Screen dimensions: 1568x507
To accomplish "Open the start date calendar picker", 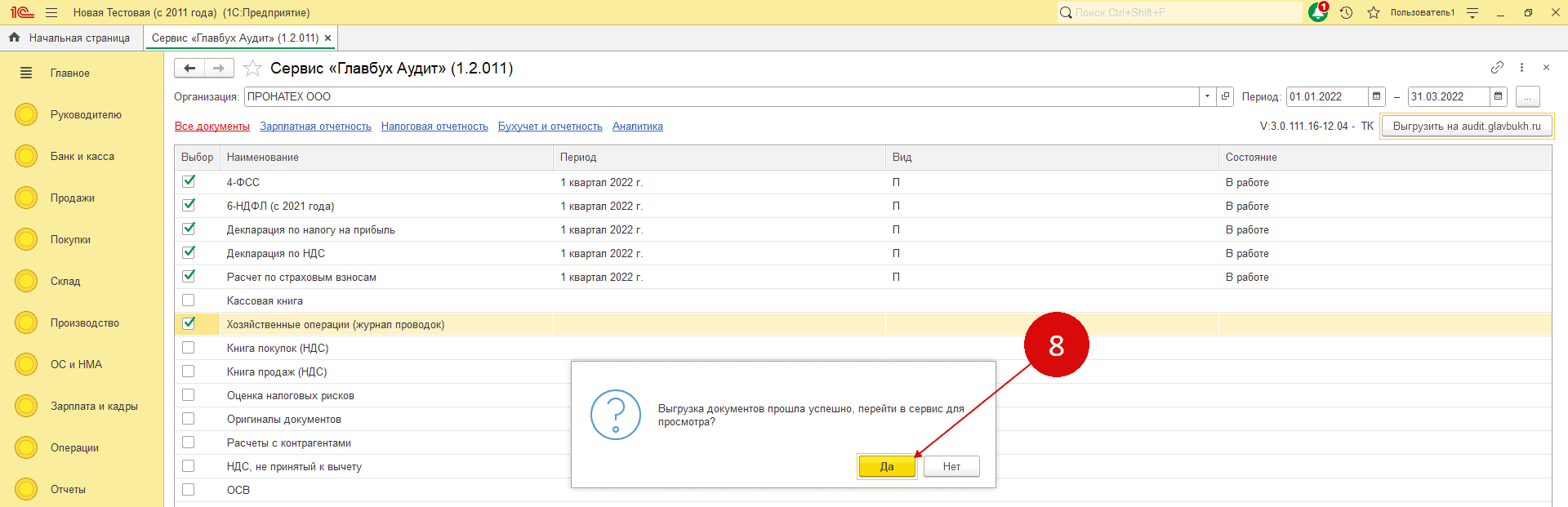I will tap(1377, 96).
